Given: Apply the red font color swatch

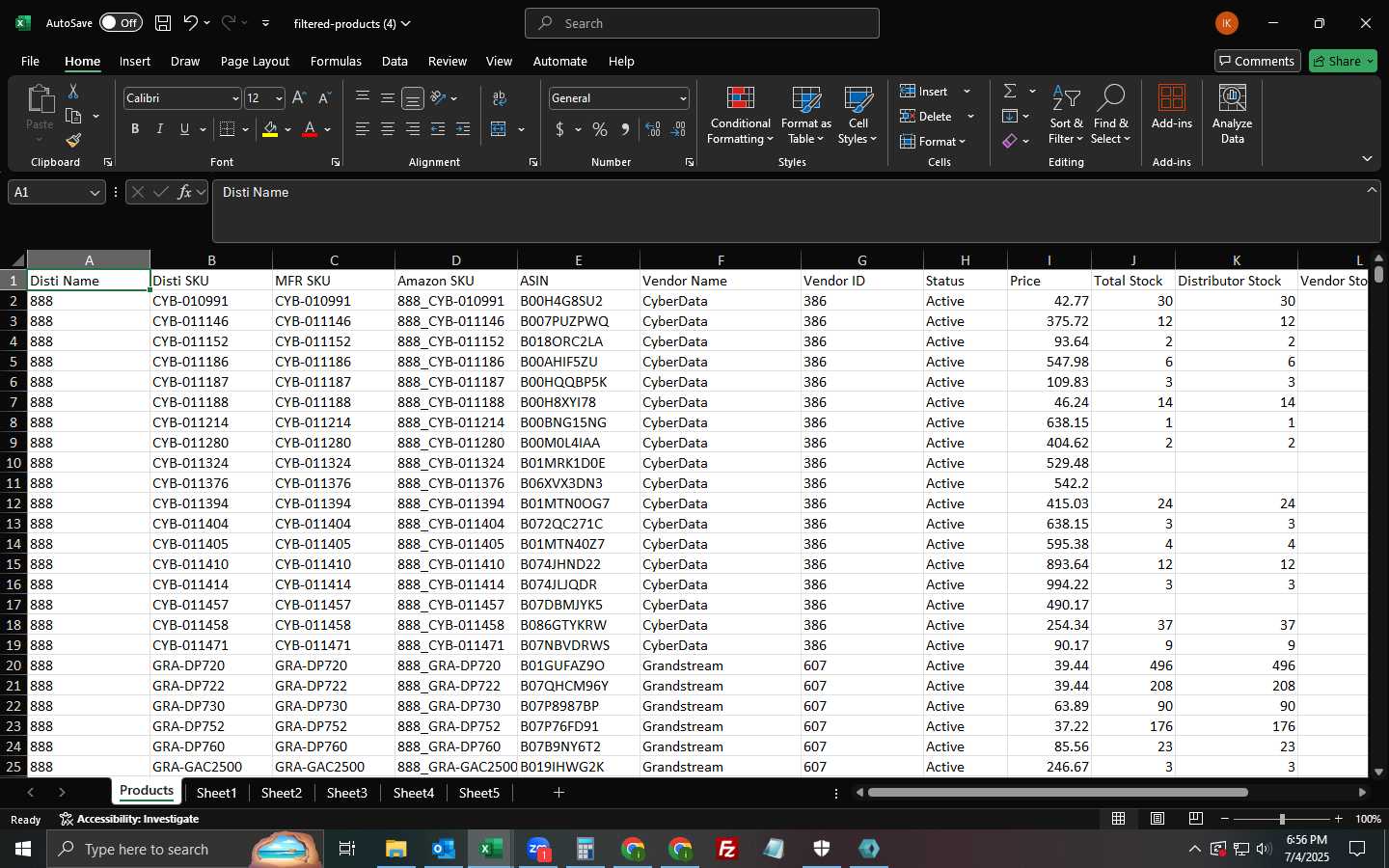Looking at the screenshot, I should [310, 129].
